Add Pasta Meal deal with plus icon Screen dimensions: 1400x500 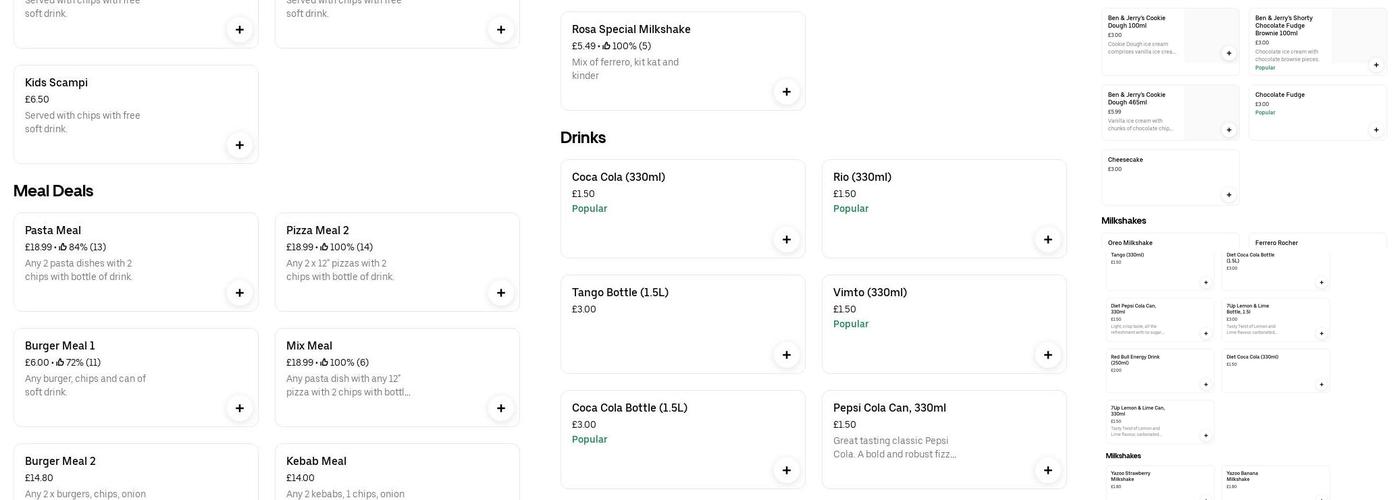tap(239, 293)
